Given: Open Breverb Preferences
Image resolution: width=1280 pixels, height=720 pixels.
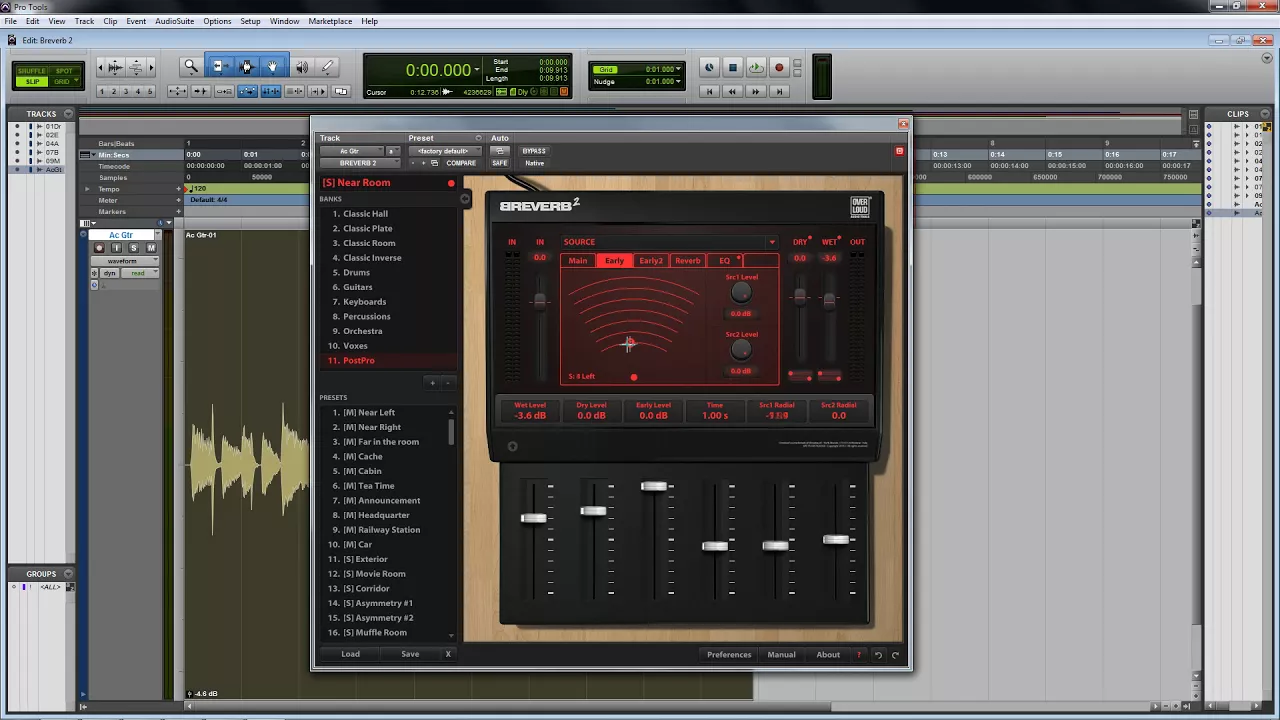Looking at the screenshot, I should 729,655.
